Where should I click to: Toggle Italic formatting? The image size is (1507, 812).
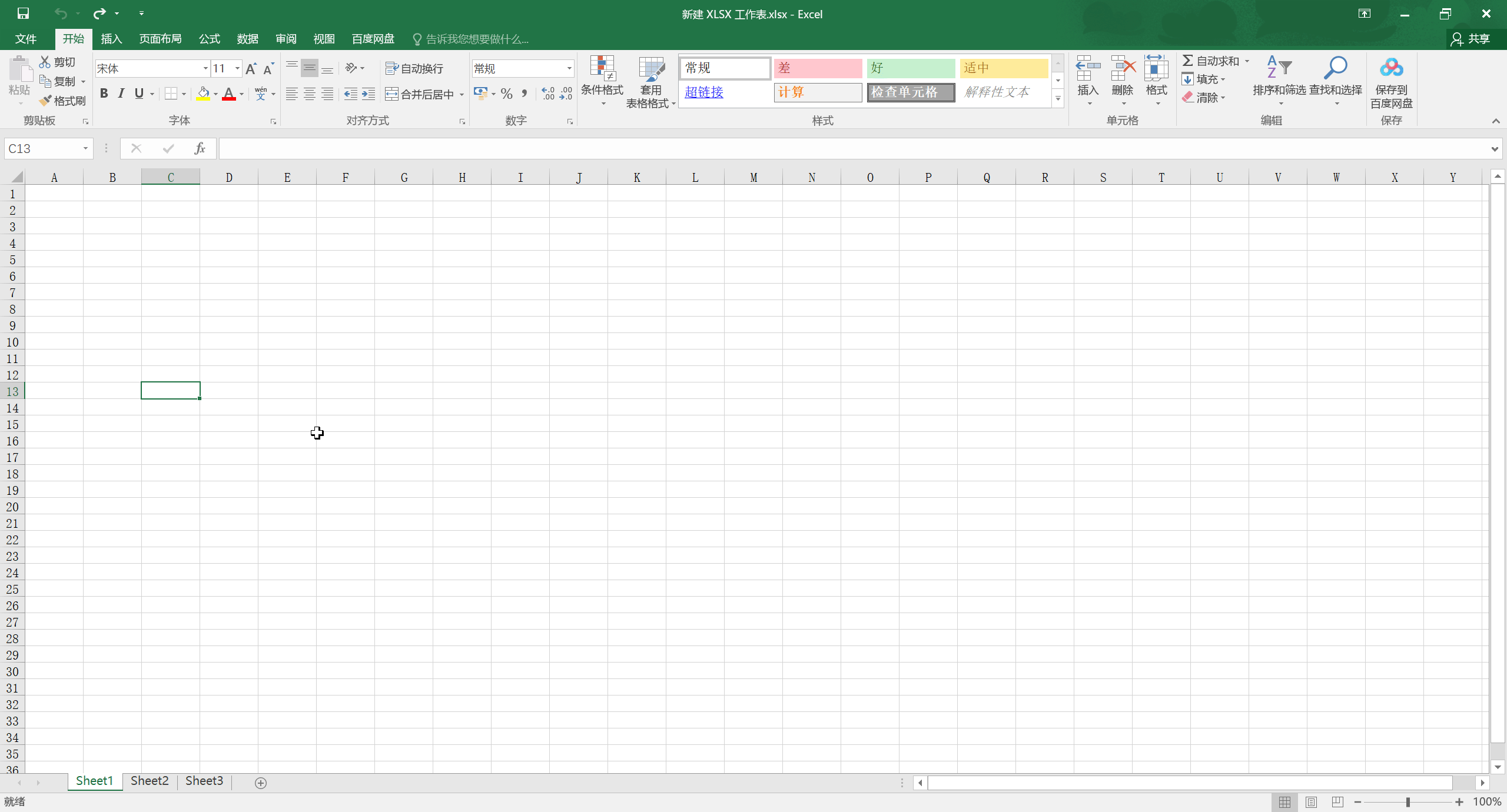coord(121,94)
